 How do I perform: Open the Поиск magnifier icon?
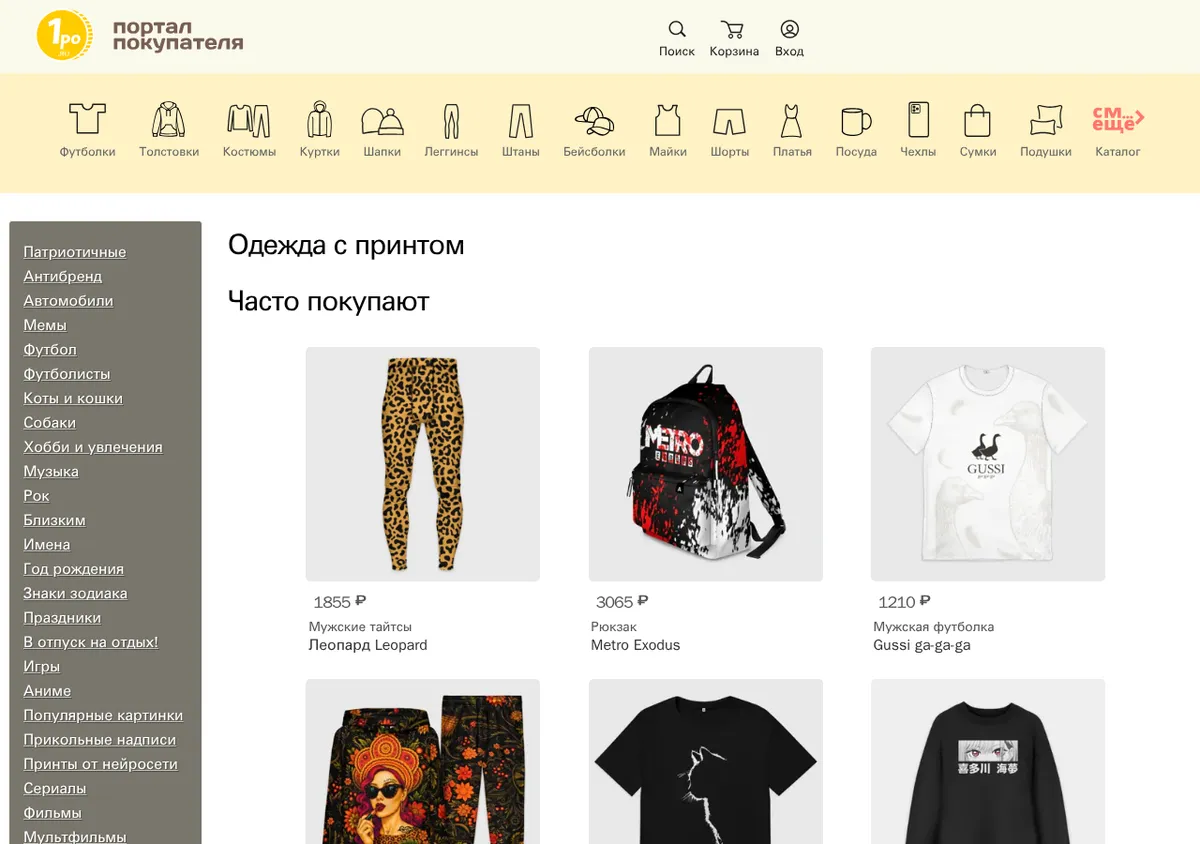tap(677, 29)
